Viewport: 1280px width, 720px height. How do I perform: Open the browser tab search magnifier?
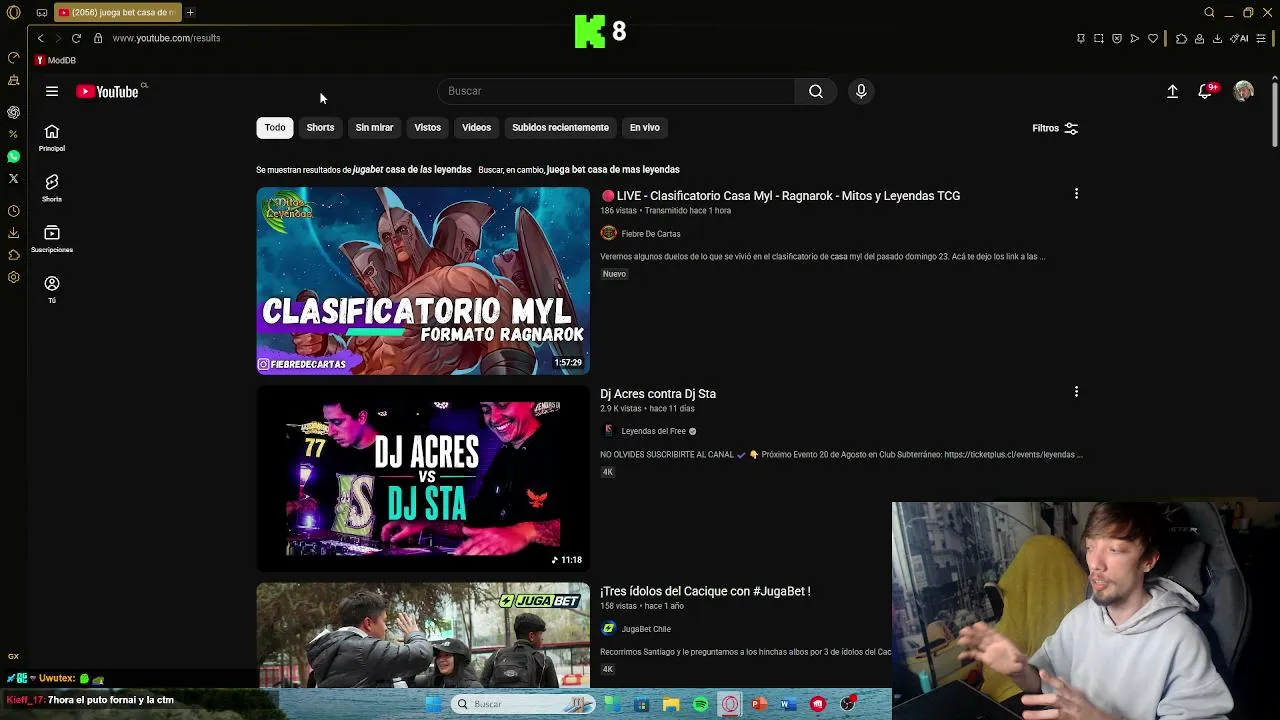point(1209,12)
